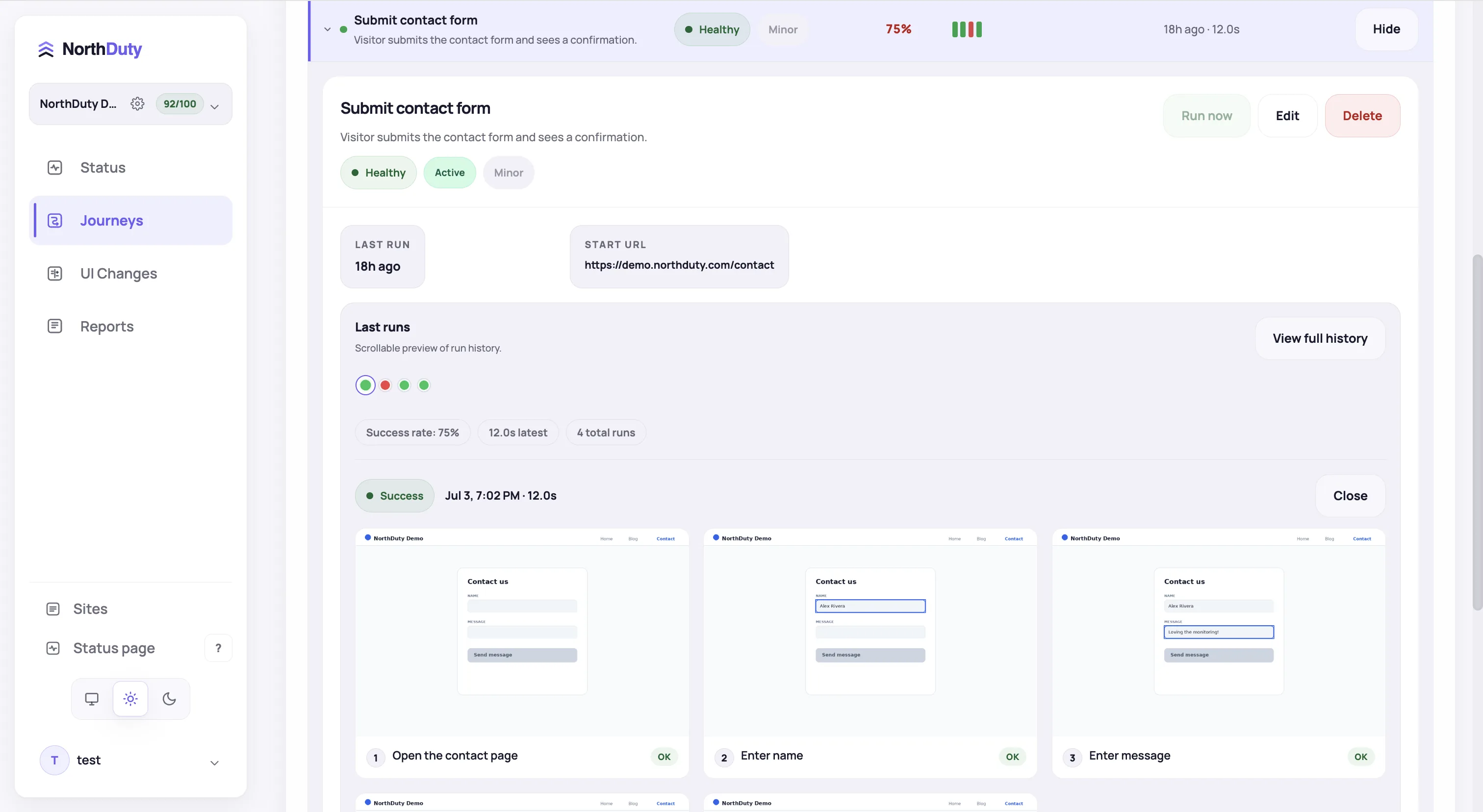Click the 75% rate in the top row

tap(898, 29)
